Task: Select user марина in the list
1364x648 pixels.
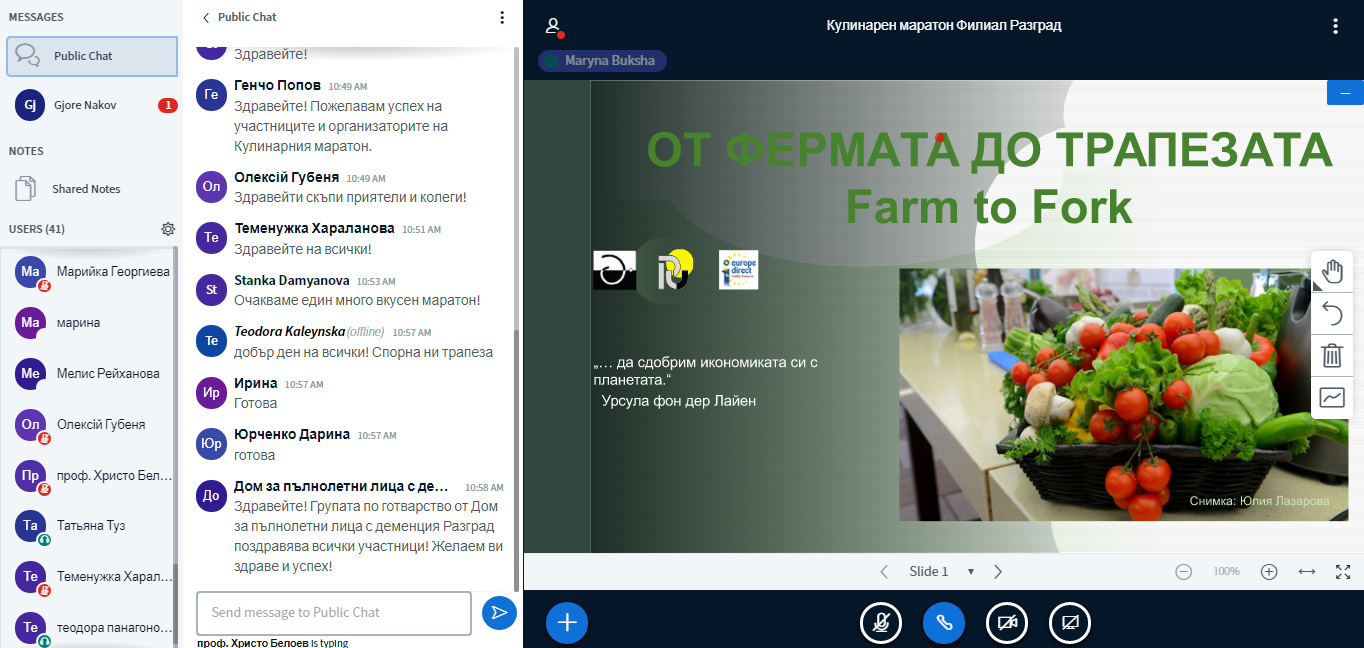Action: click(88, 323)
